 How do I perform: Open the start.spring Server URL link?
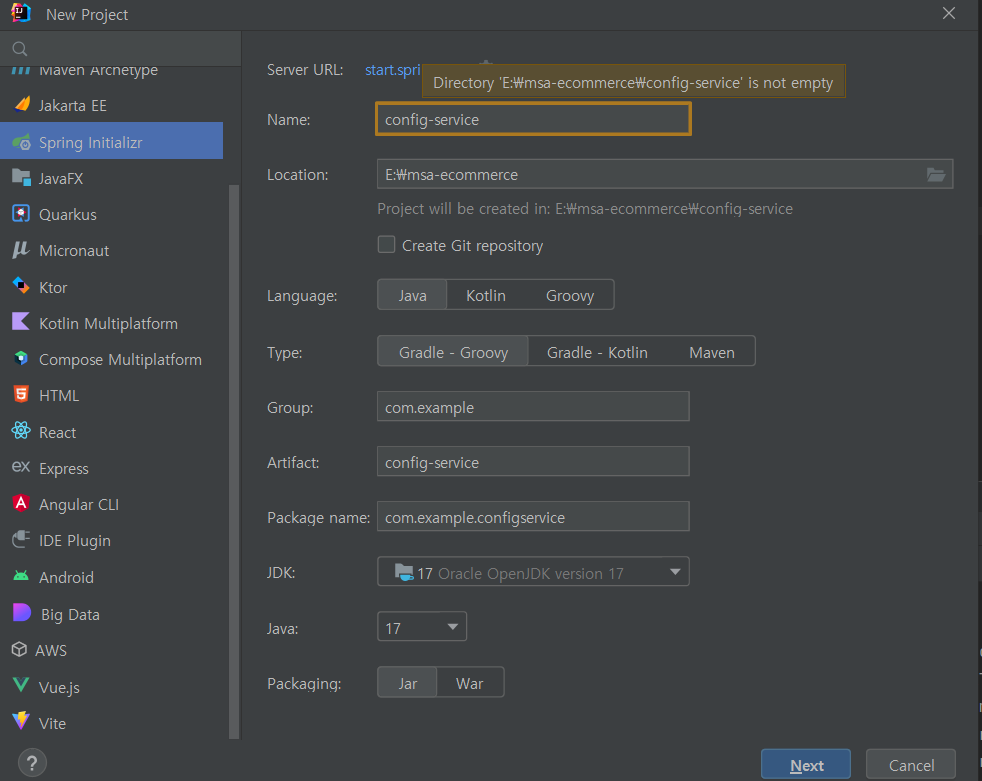click(x=393, y=70)
